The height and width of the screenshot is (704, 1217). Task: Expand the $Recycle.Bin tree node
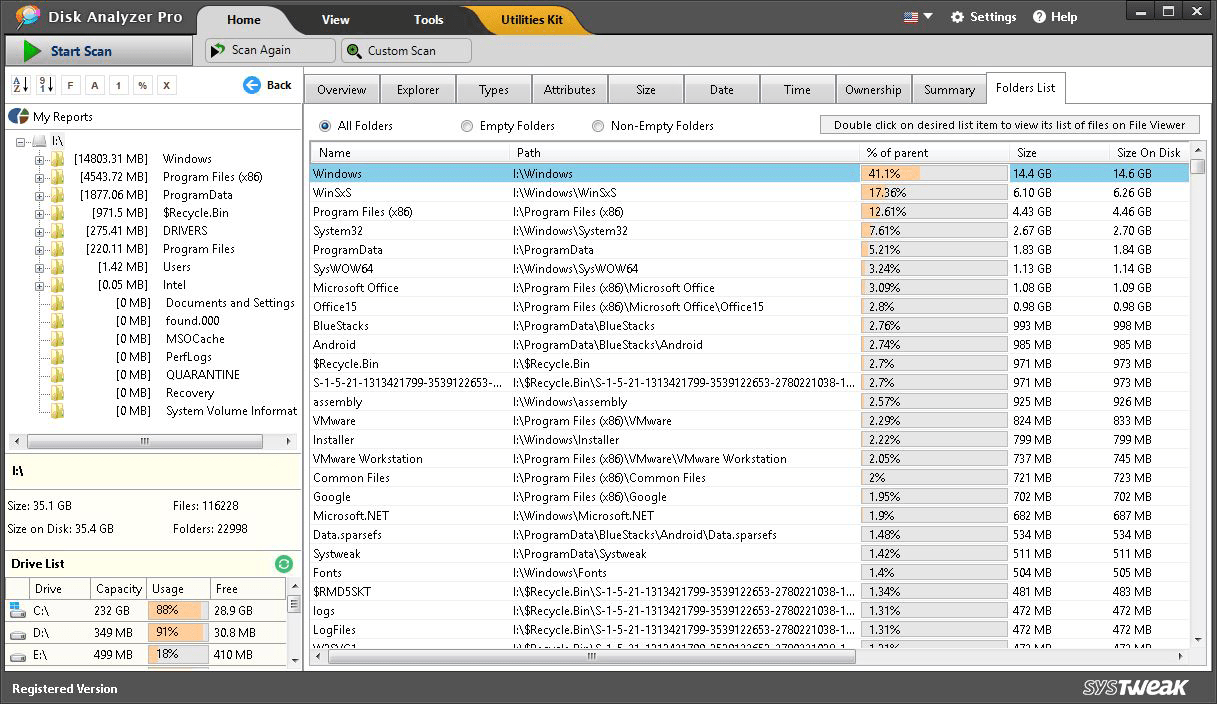tap(39, 213)
